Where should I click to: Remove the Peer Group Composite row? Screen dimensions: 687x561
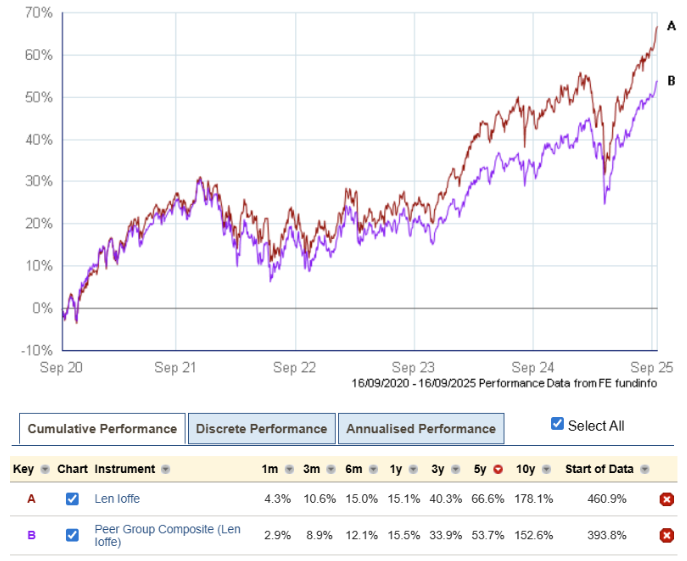667,535
